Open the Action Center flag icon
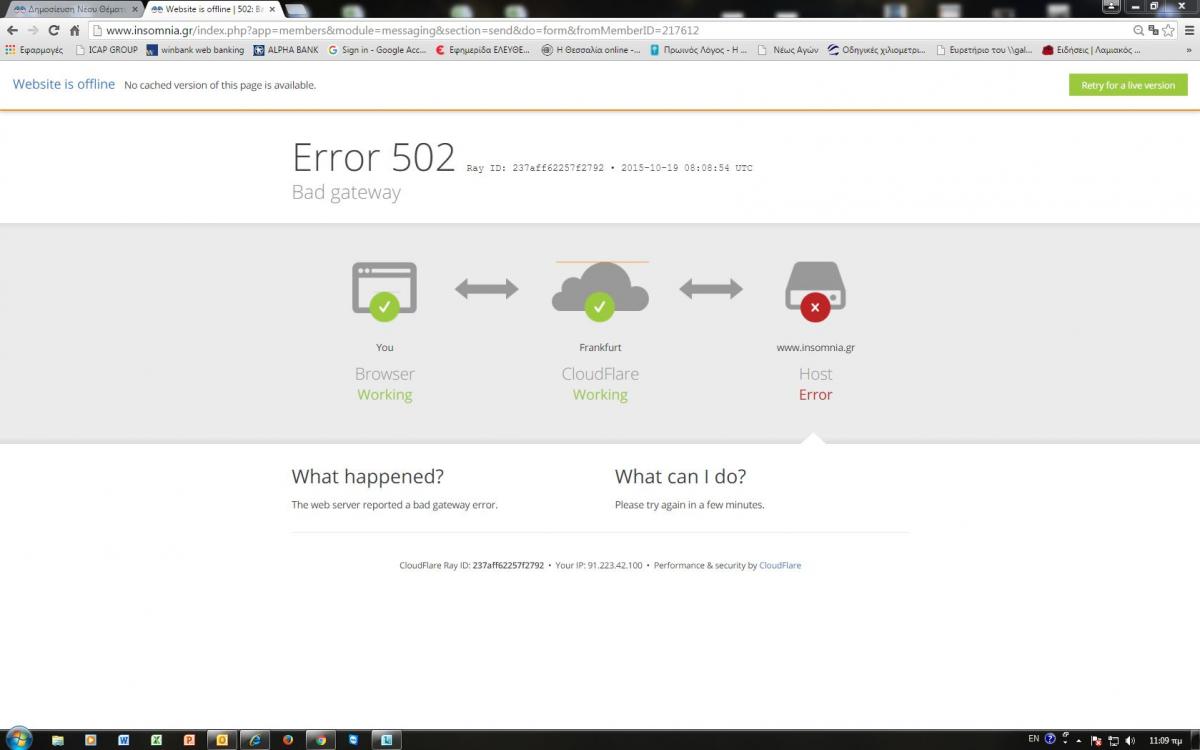Image resolution: width=1200 pixels, height=750 pixels. (x=1096, y=741)
